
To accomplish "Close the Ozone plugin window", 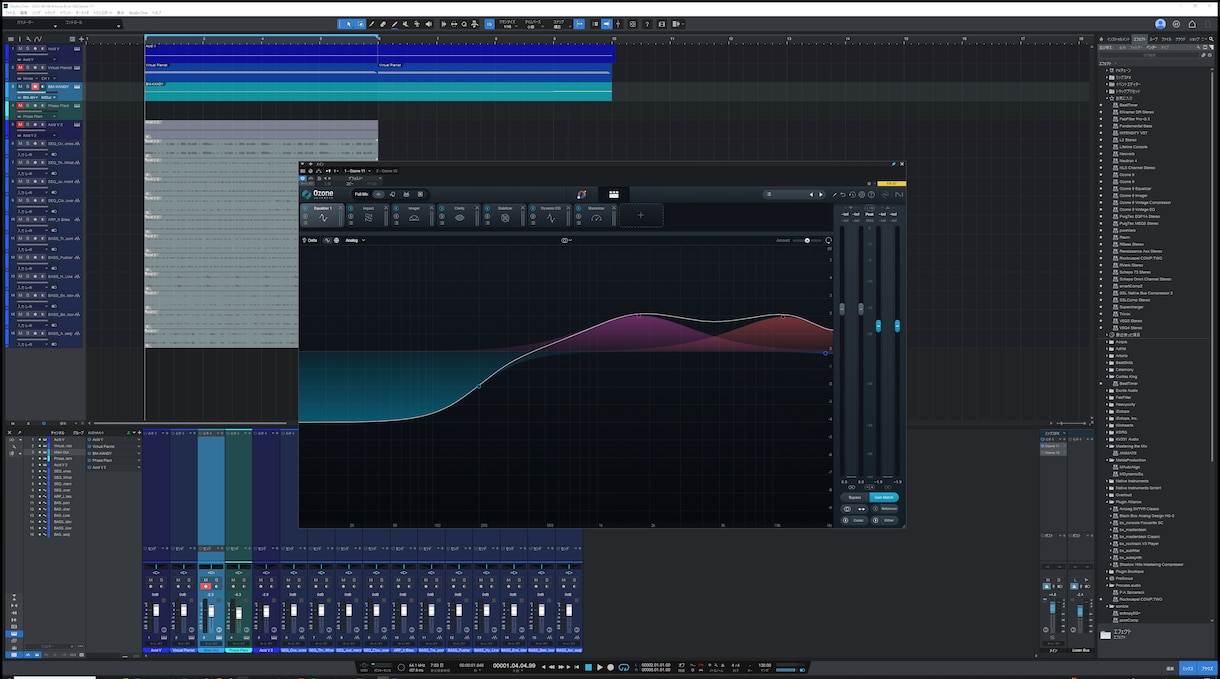I will (901, 164).
